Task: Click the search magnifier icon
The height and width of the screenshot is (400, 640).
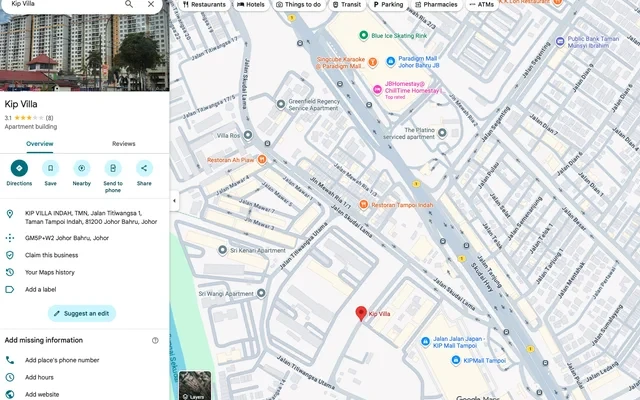Action: coord(129,4)
